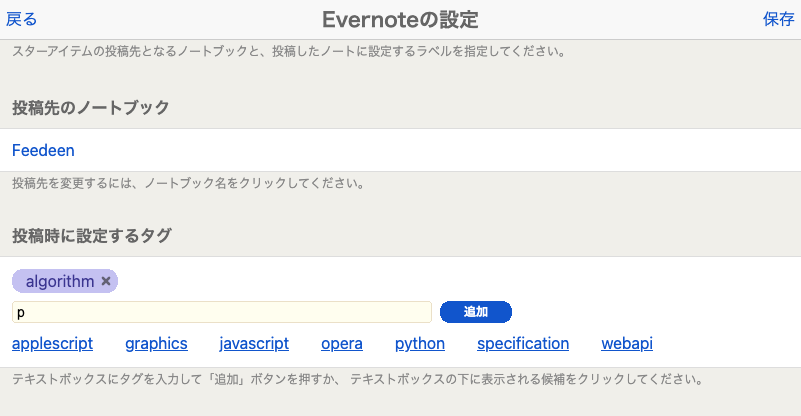Choose the opera tag suggestion
The image size is (801, 416).
[342, 343]
